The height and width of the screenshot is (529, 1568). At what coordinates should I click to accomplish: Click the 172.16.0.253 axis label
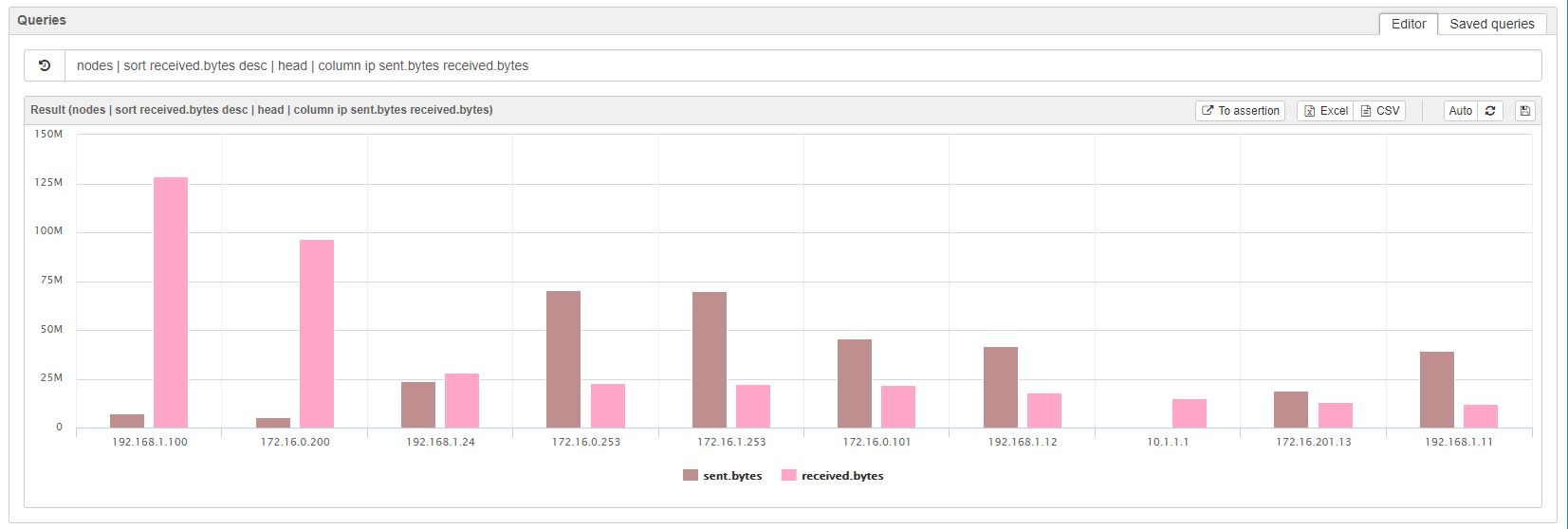coord(586,442)
